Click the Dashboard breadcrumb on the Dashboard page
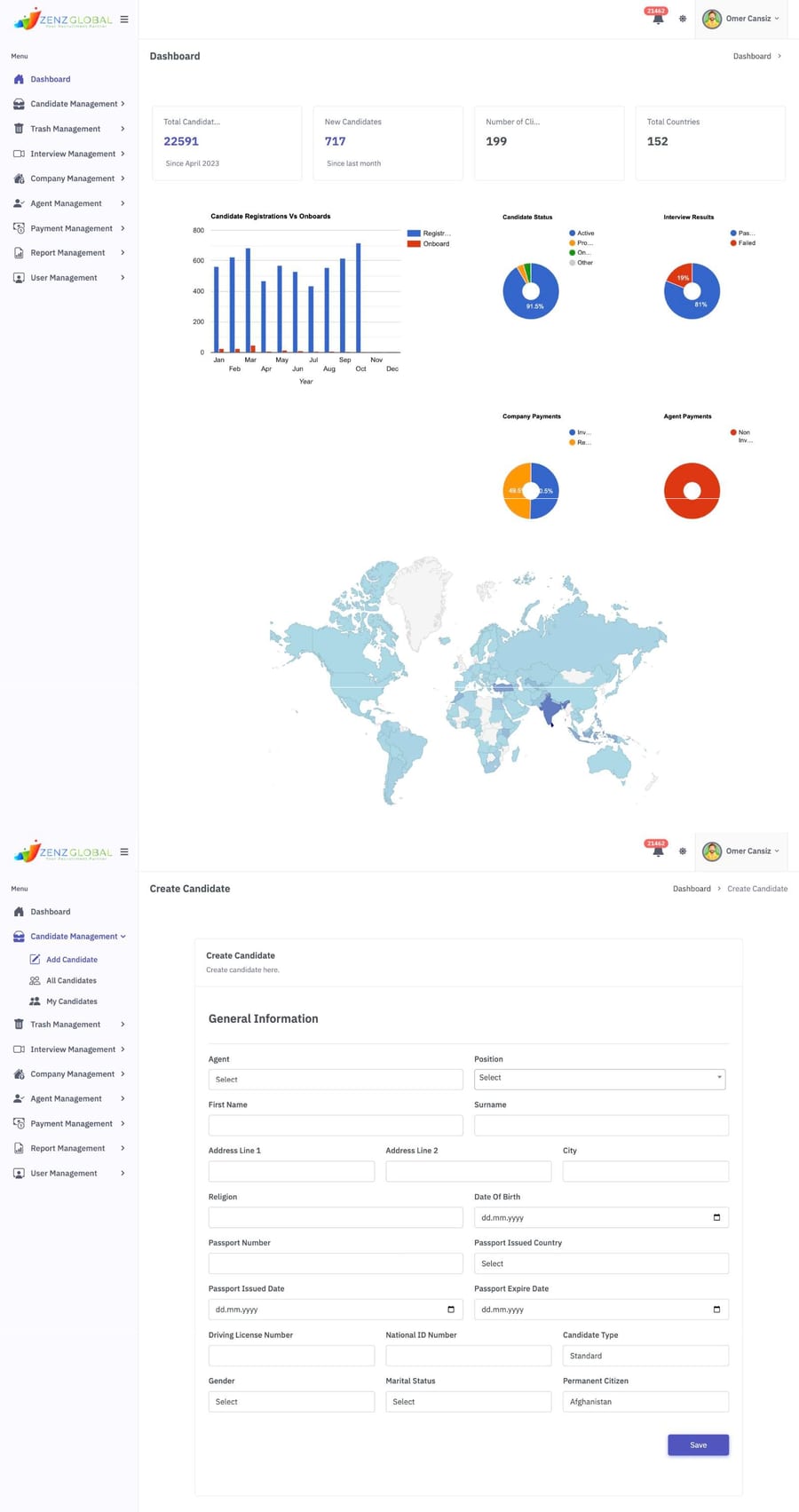 [x=752, y=56]
